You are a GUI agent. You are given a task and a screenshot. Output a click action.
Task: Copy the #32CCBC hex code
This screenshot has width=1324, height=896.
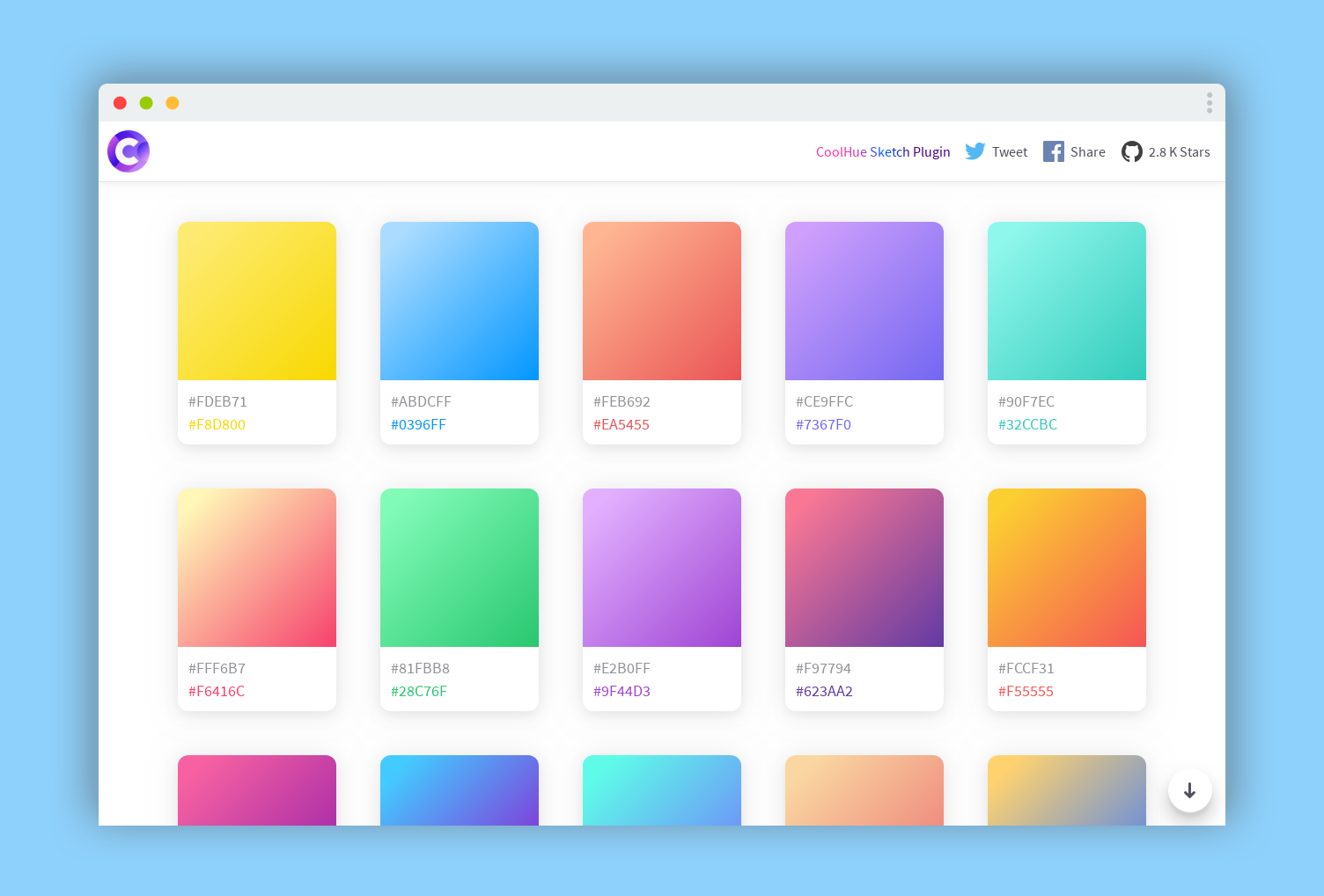click(1027, 424)
